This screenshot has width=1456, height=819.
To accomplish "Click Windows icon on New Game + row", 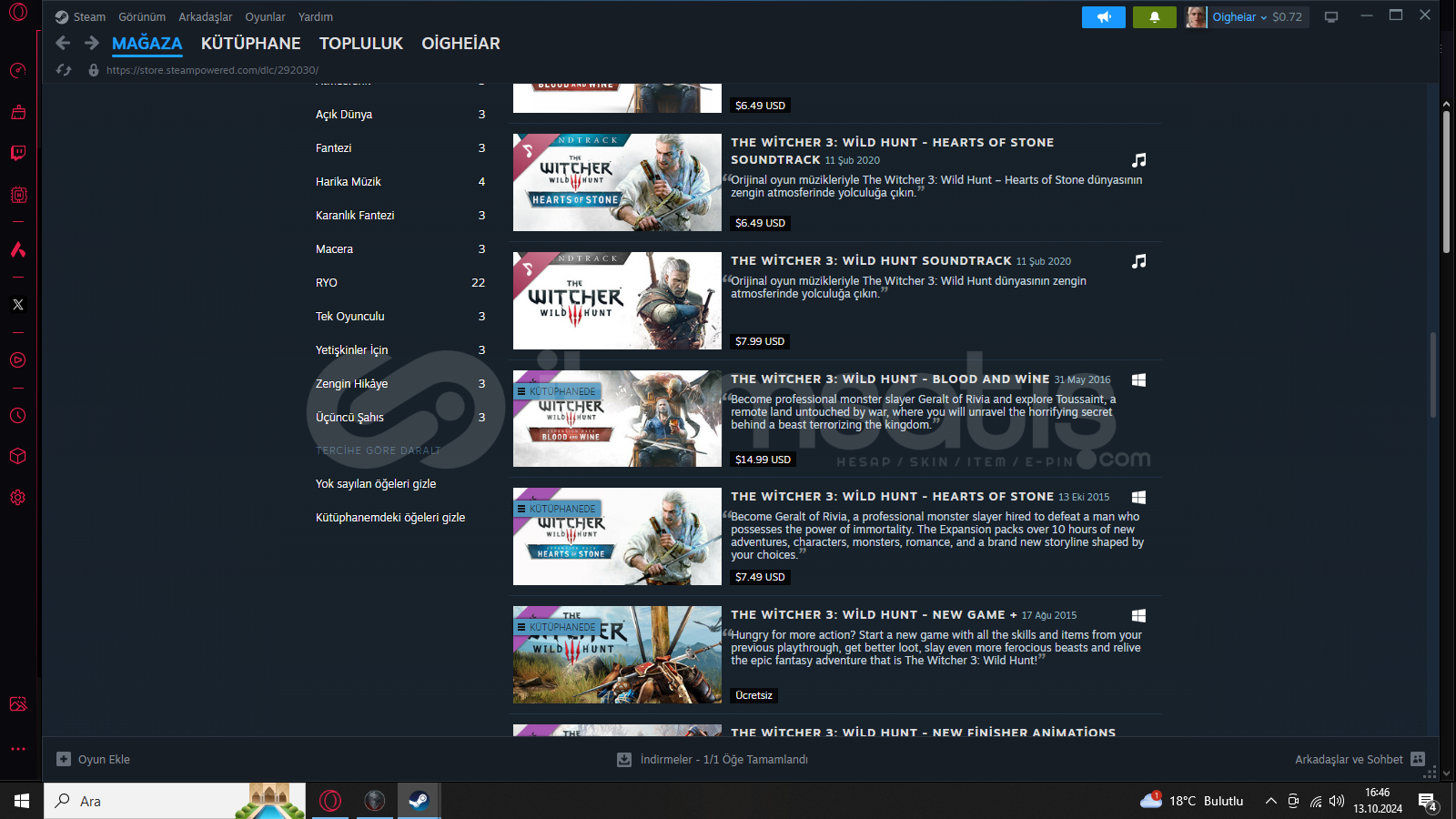I will click(x=1138, y=616).
